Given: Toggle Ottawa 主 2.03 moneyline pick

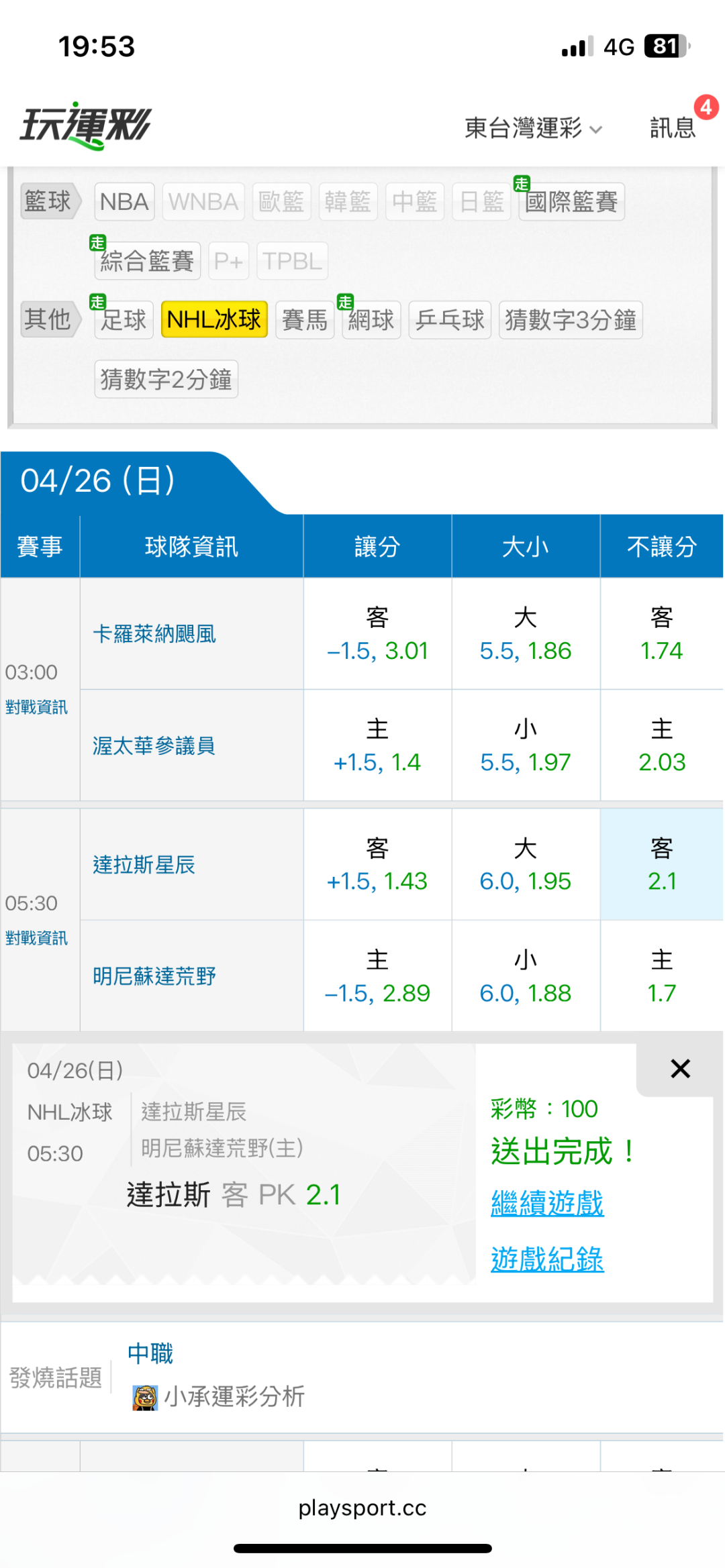Looking at the screenshot, I should (661, 745).
